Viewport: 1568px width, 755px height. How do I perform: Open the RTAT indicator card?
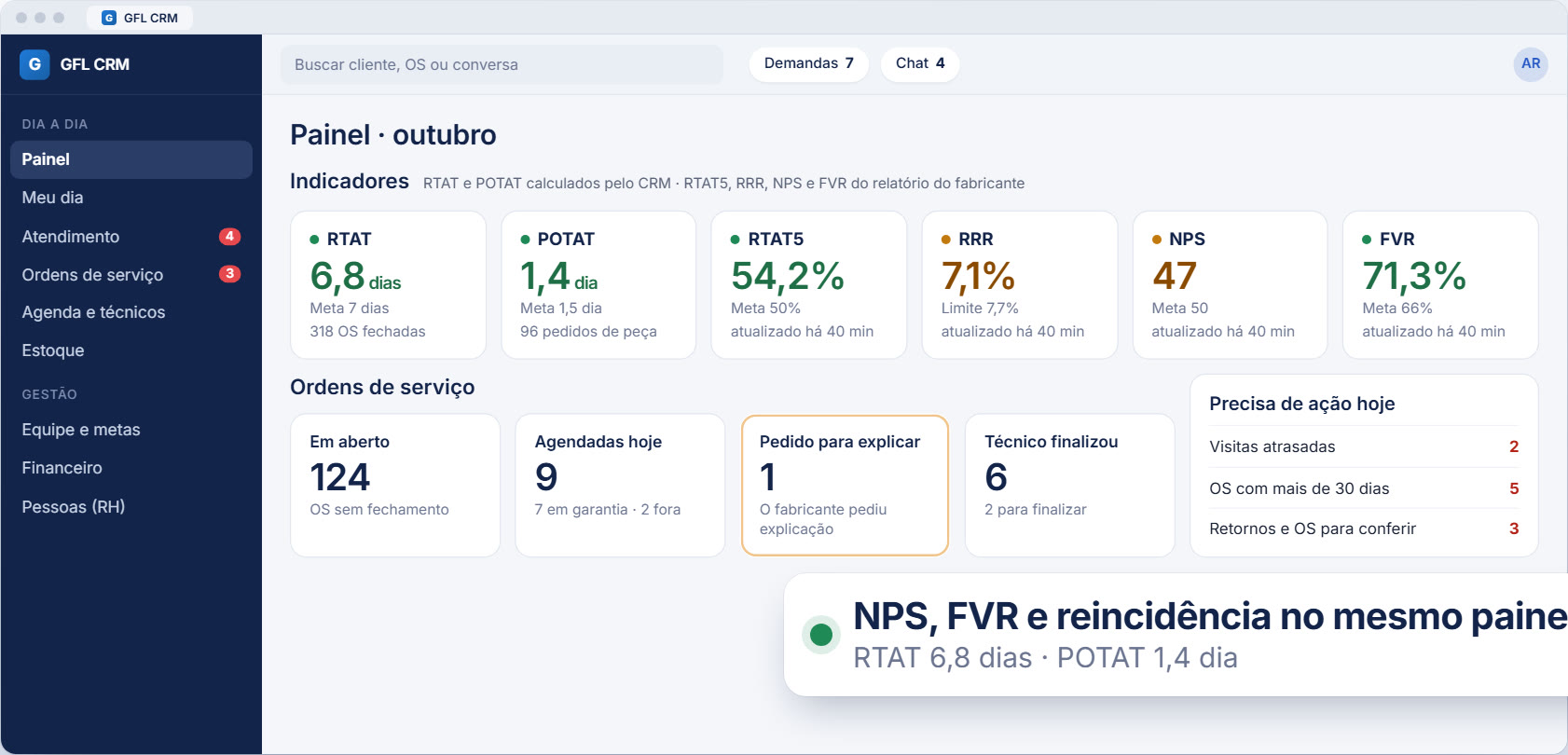[388, 285]
